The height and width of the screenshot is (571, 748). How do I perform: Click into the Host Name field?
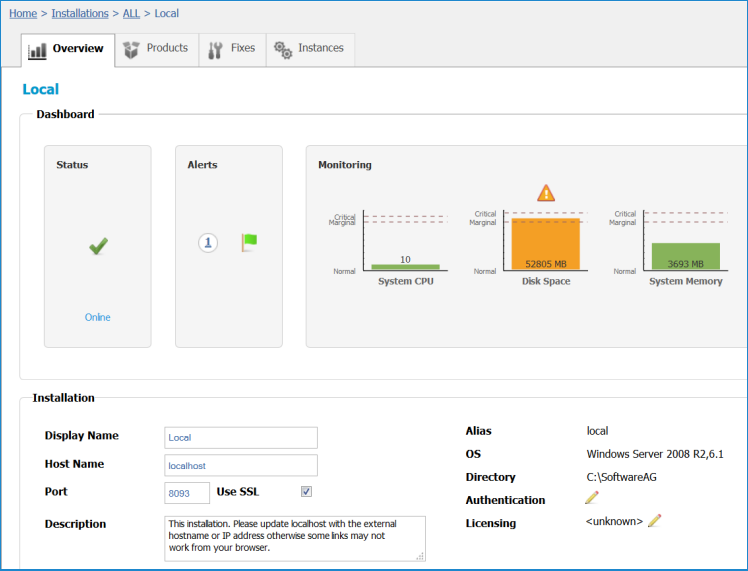click(x=241, y=466)
